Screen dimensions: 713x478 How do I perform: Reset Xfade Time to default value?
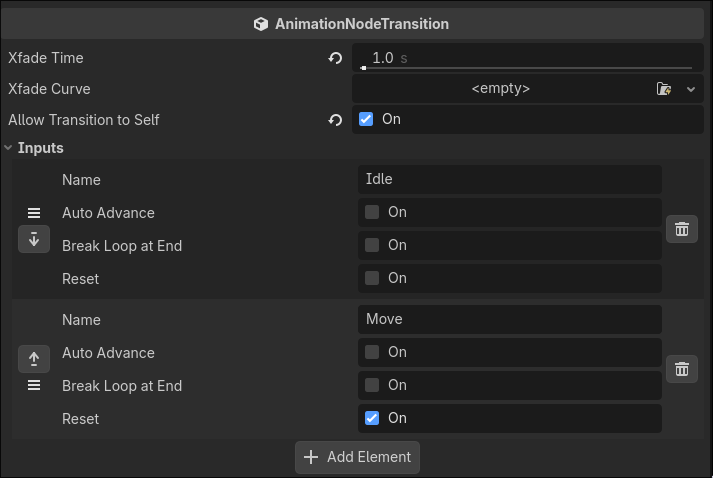point(335,58)
